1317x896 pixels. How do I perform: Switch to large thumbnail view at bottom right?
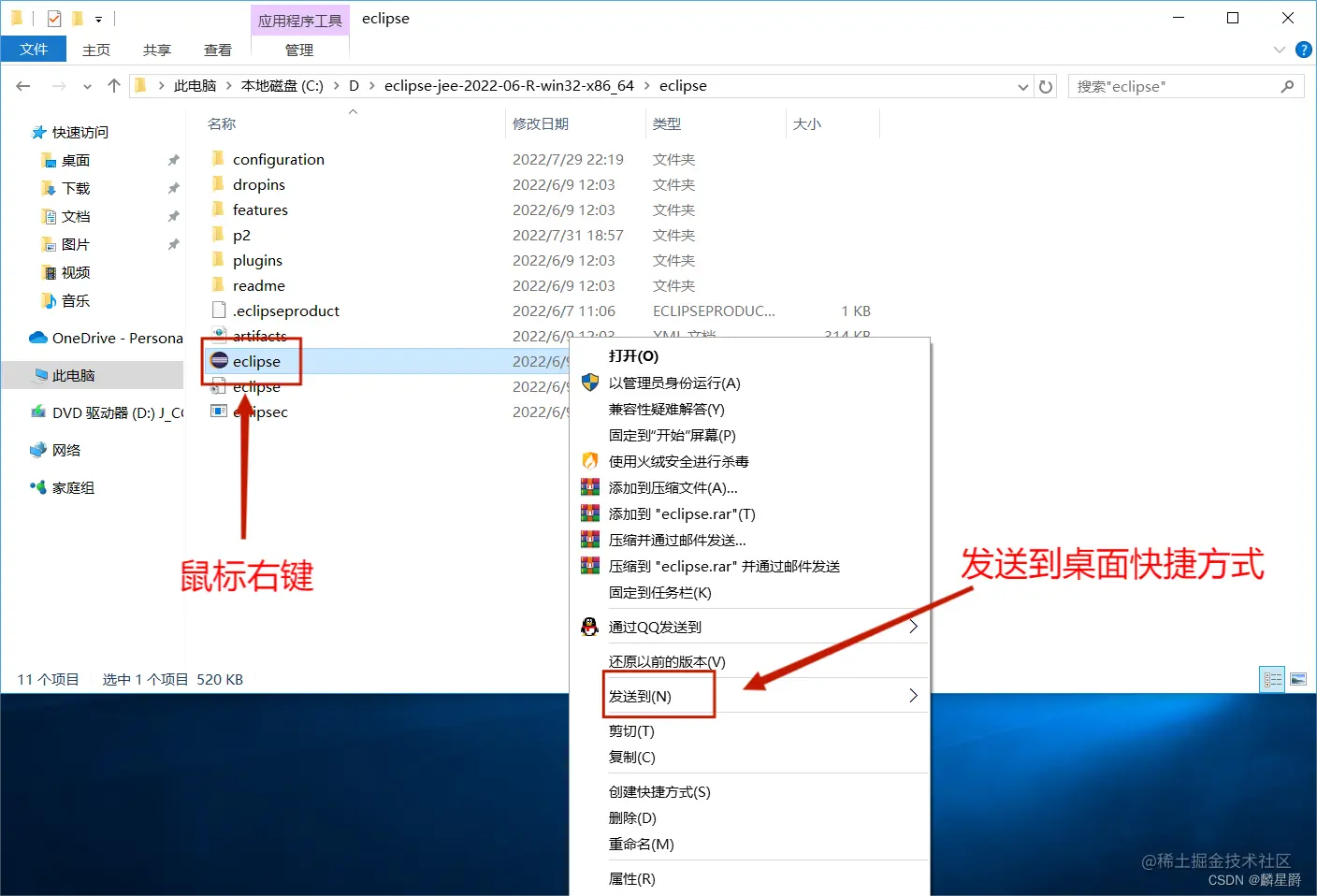pyautogui.click(x=1299, y=679)
